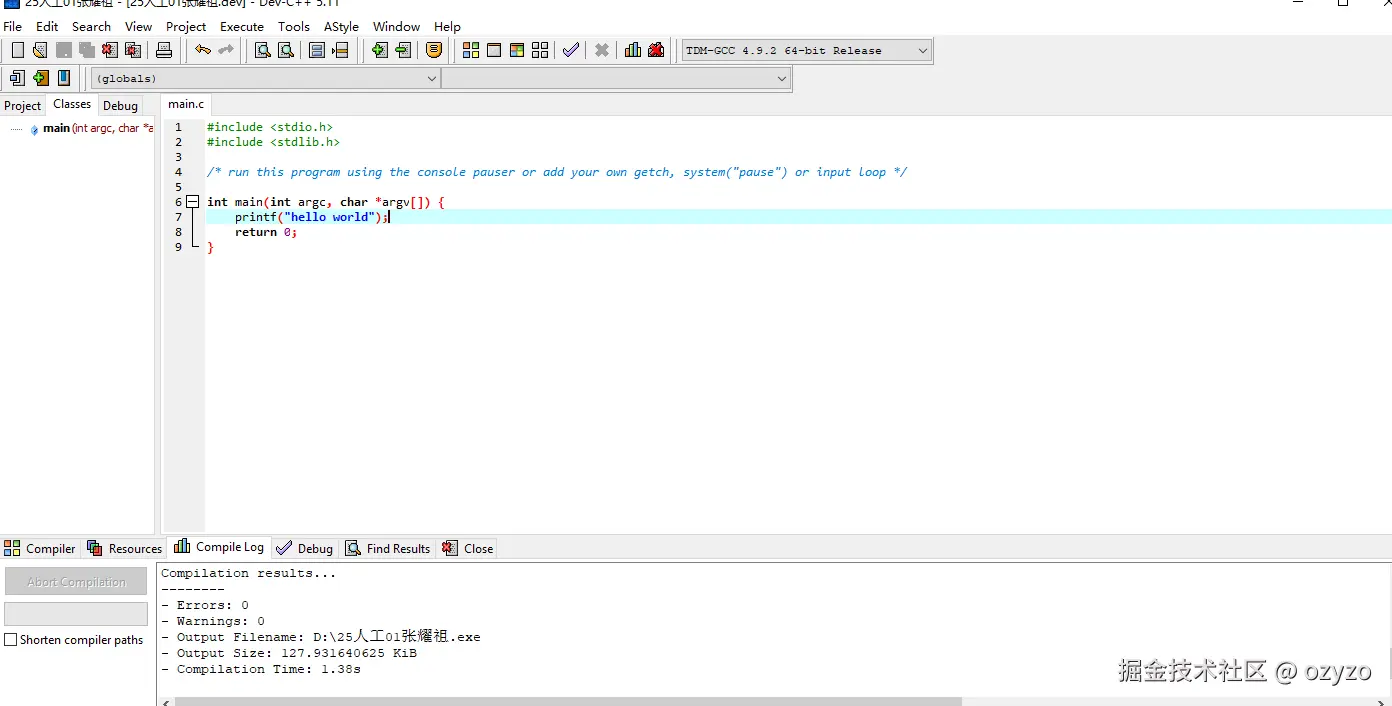The height and width of the screenshot is (706, 1392).
Task: Switch to the Classes sidebar tab
Action: [72, 104]
